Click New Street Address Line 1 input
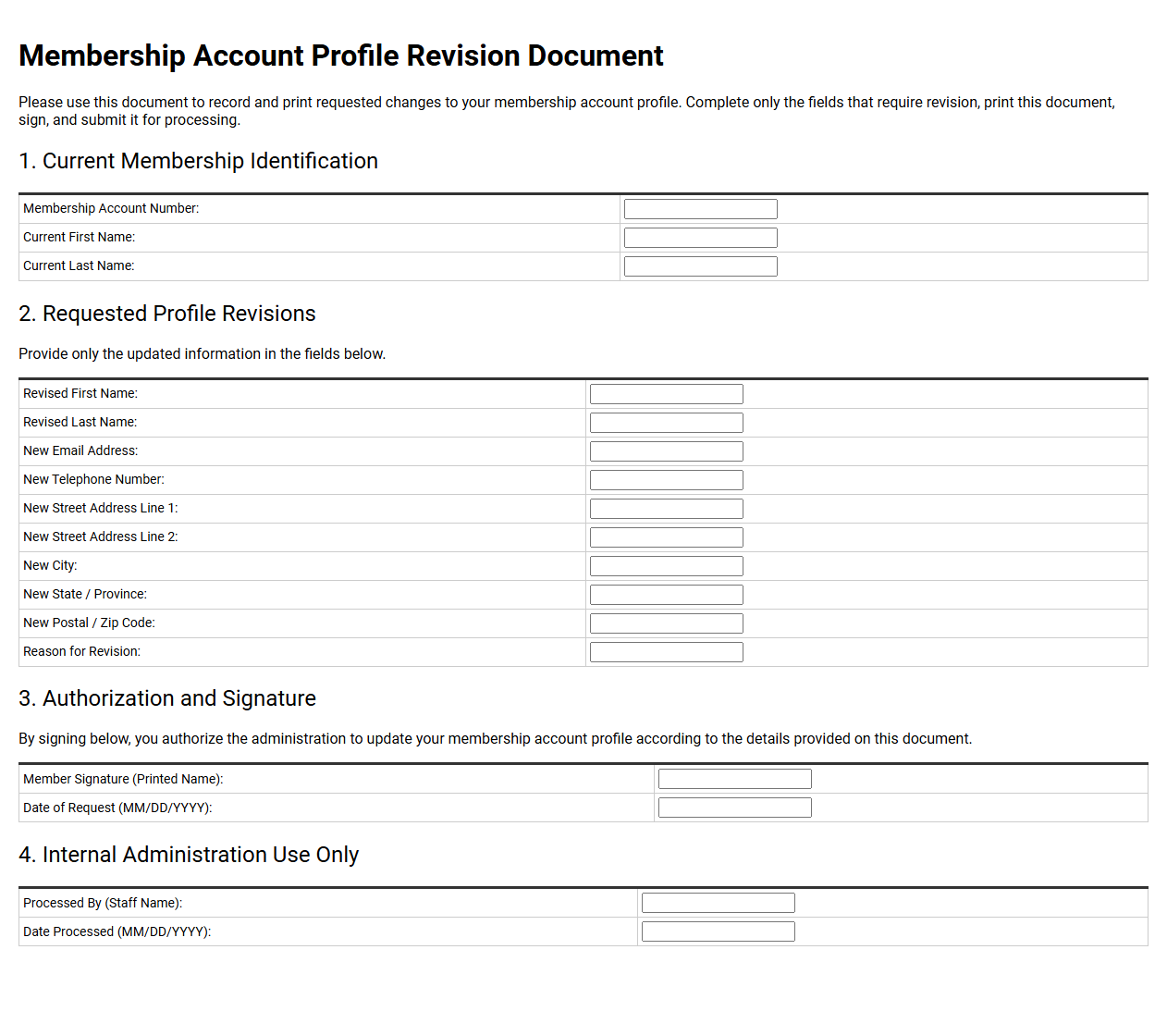The width and height of the screenshot is (1167, 1036). (x=667, y=509)
